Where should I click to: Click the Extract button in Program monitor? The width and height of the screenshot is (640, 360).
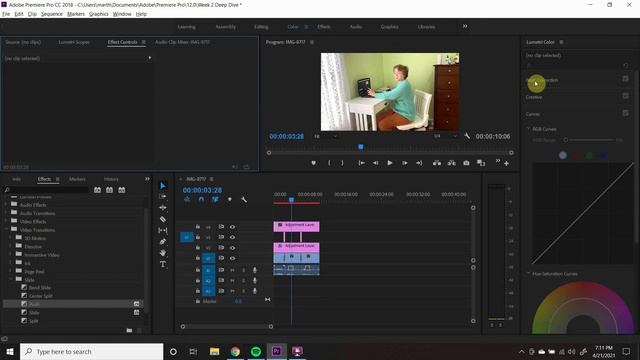tap(451, 163)
